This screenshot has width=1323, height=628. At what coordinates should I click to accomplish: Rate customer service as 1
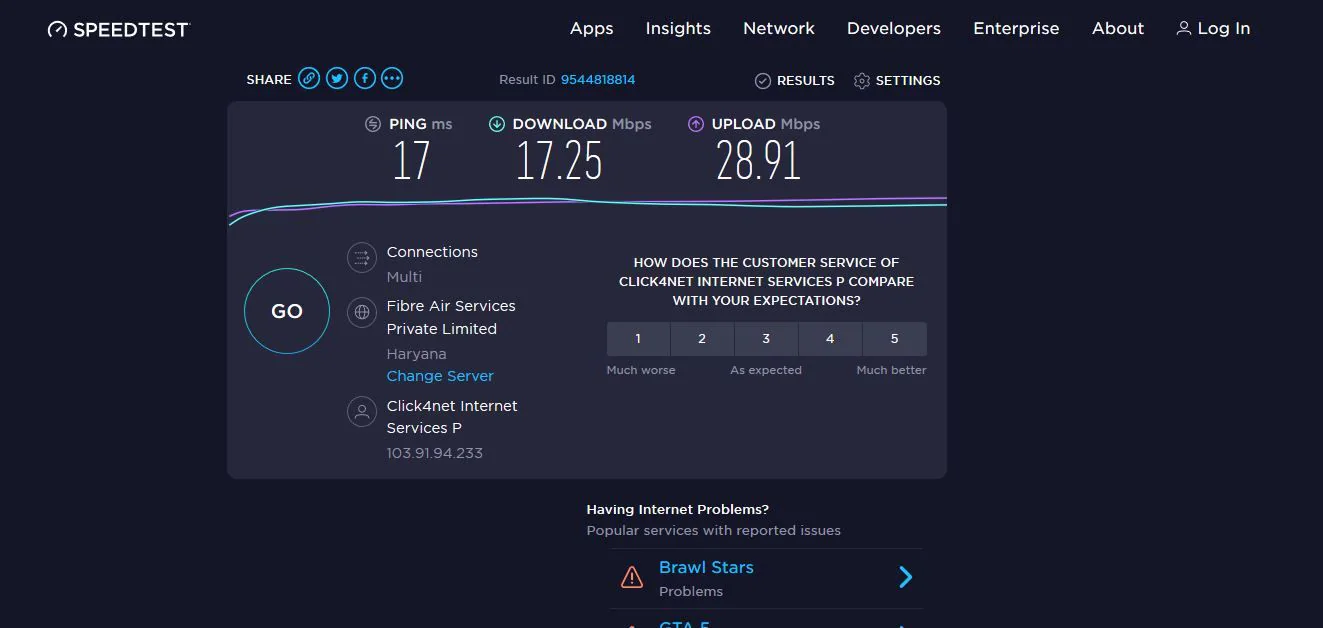(638, 339)
